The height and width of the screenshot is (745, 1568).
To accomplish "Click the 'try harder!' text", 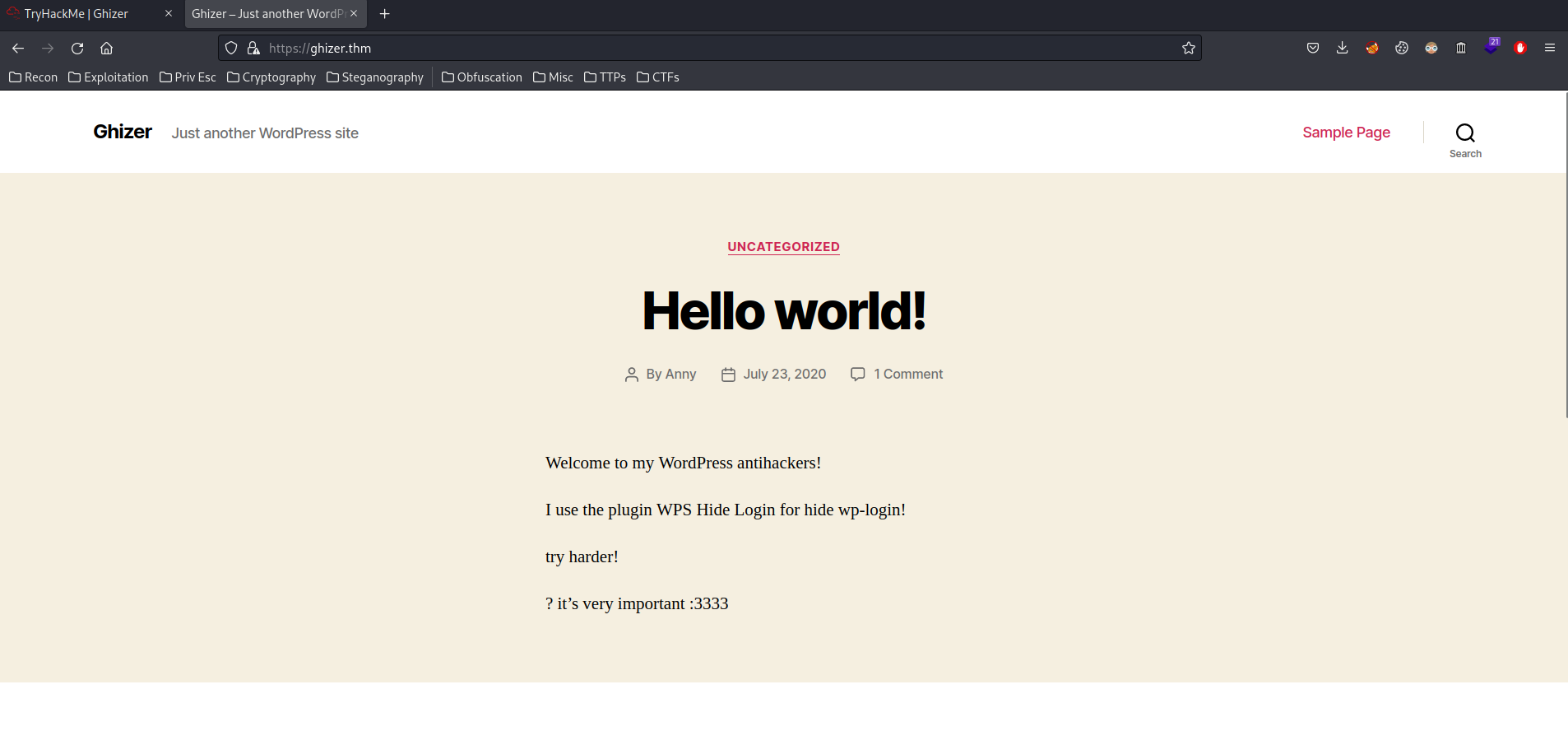I will [x=582, y=557].
